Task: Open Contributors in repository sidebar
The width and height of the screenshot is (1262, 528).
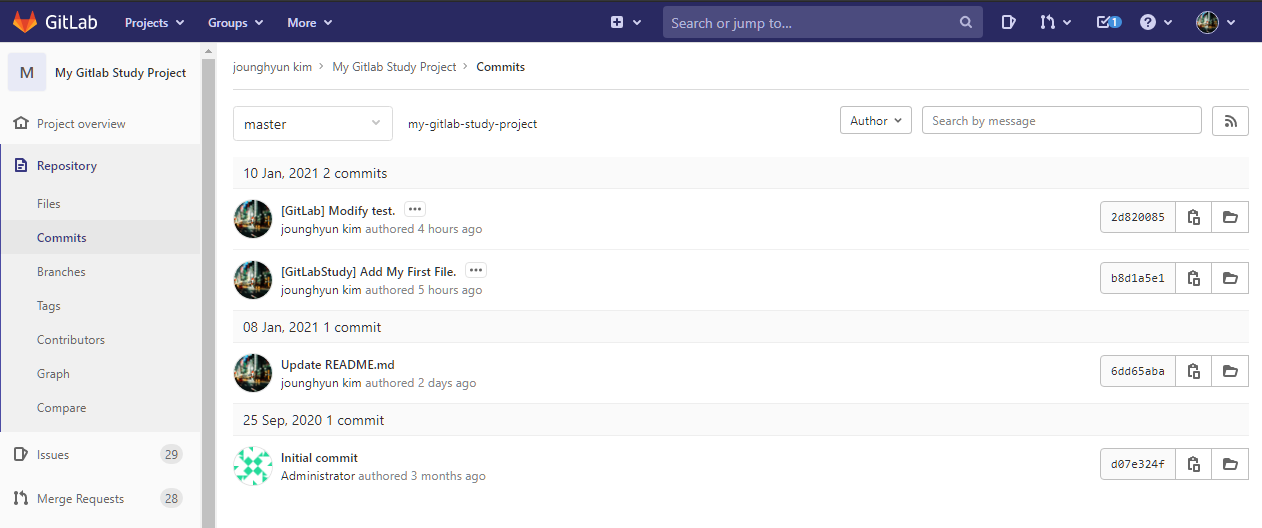Action: (x=71, y=339)
